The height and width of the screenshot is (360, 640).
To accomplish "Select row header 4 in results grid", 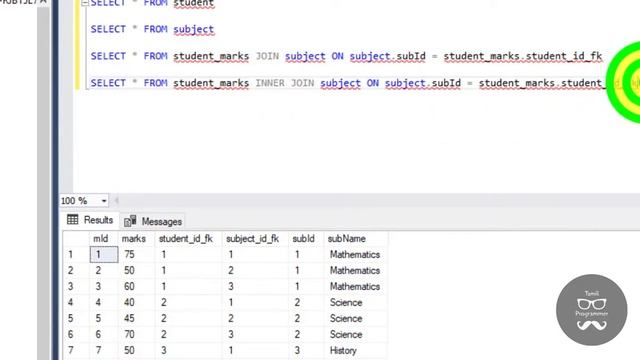I will [76, 302].
